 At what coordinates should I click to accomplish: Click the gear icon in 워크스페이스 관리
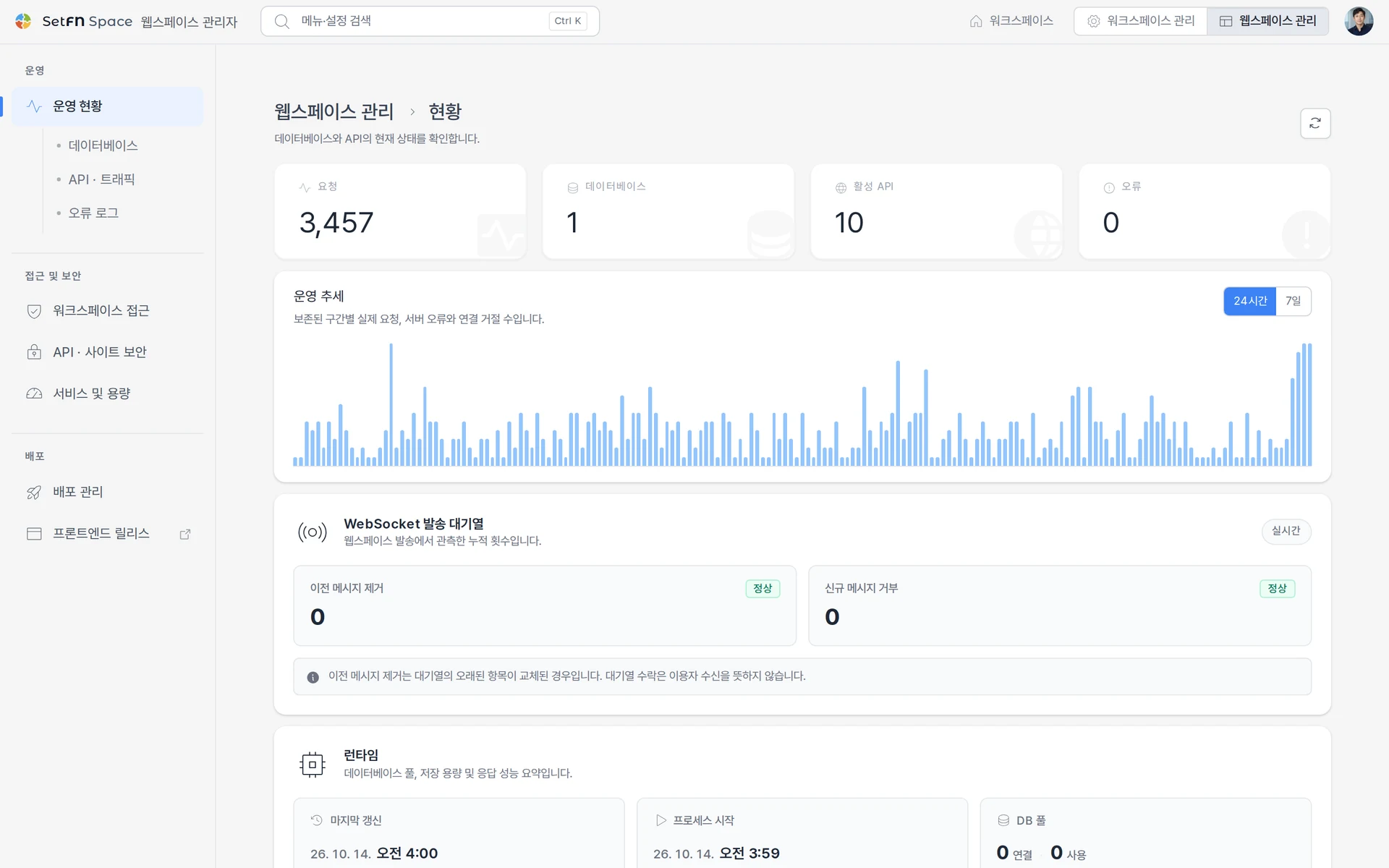[x=1094, y=21]
